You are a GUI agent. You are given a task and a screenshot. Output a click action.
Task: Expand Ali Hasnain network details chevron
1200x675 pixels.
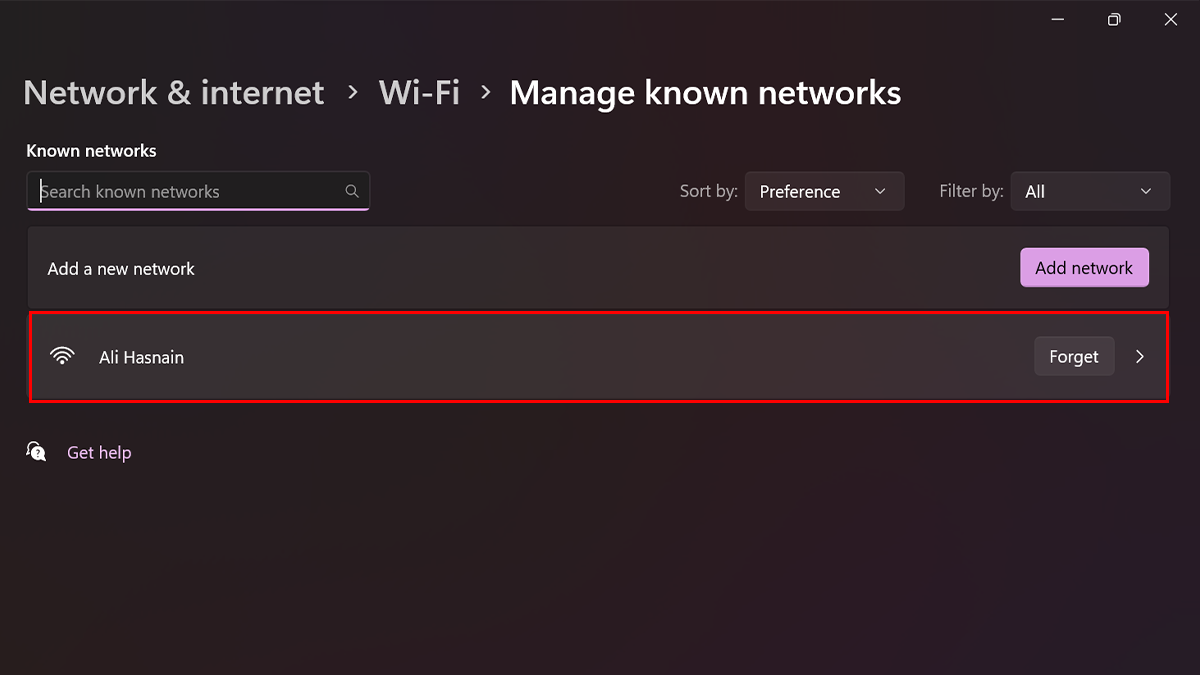1140,357
